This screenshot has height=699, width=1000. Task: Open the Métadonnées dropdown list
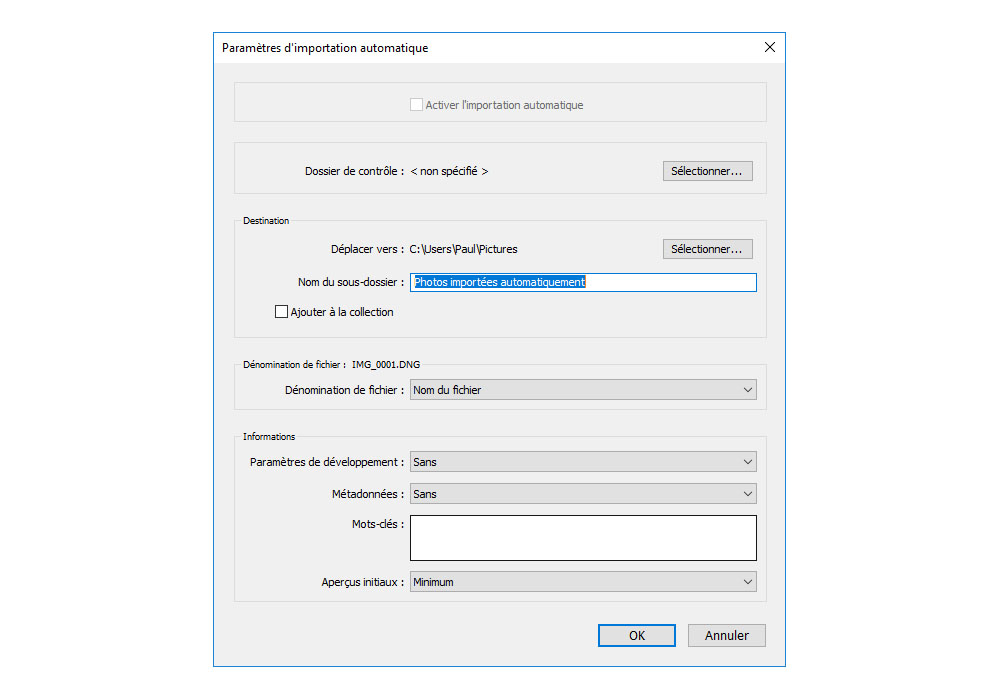click(583, 494)
